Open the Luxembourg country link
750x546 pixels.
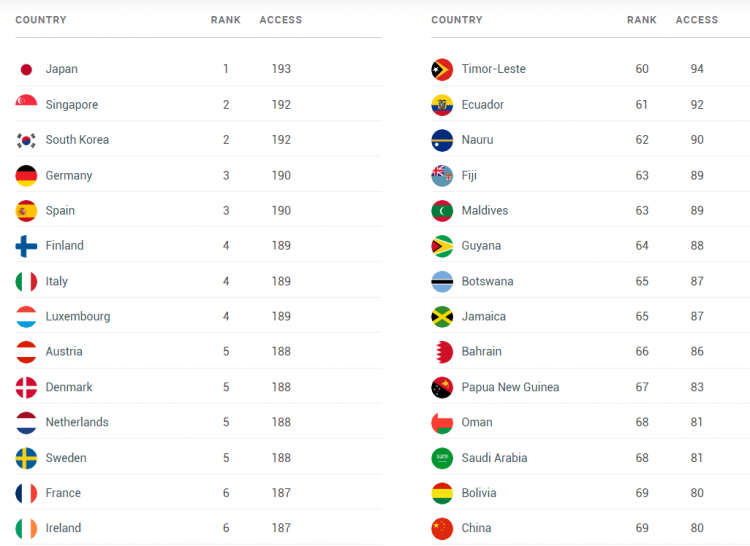(78, 317)
